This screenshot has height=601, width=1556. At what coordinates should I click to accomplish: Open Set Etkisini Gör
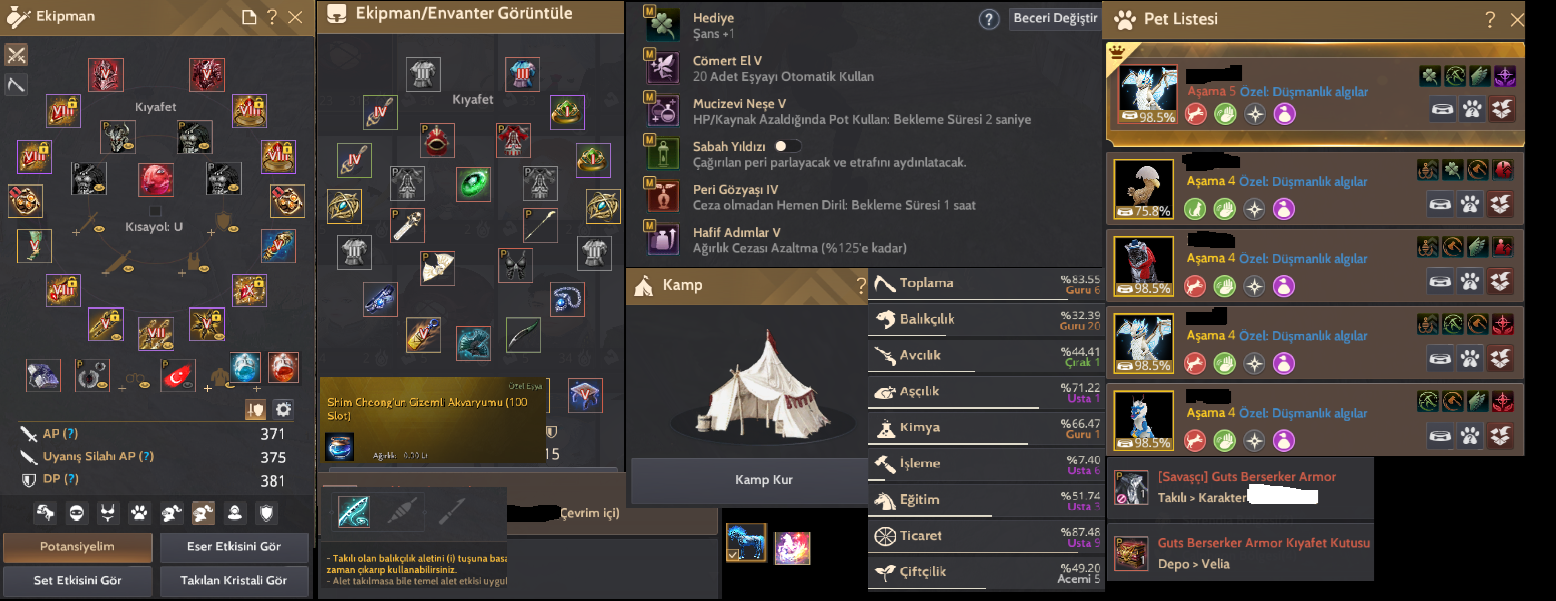[x=78, y=580]
